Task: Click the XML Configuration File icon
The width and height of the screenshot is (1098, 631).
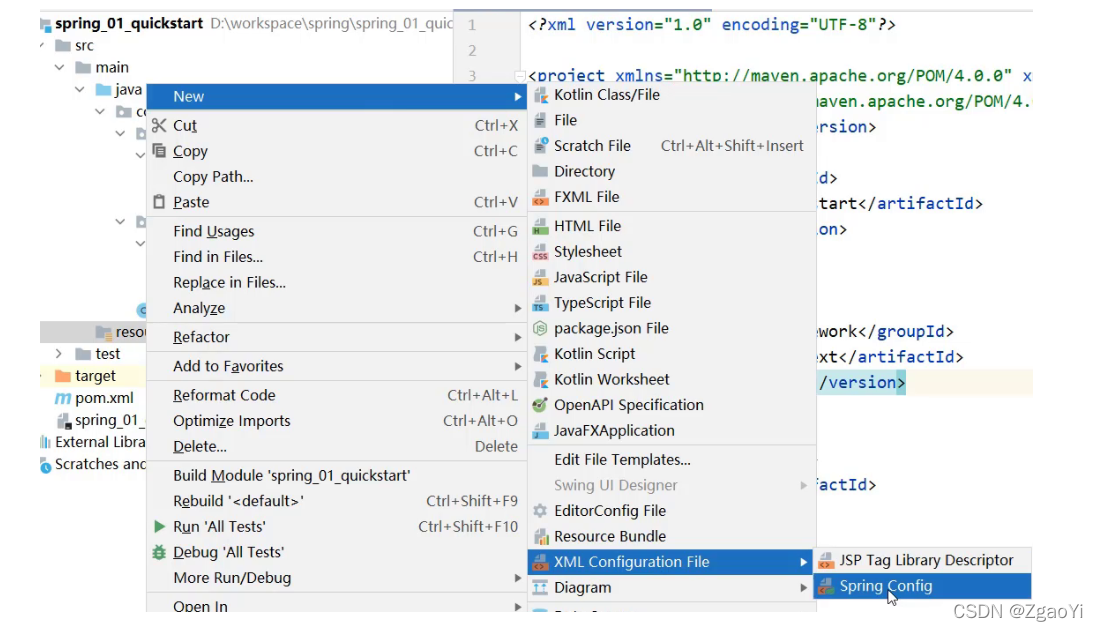Action: click(540, 562)
